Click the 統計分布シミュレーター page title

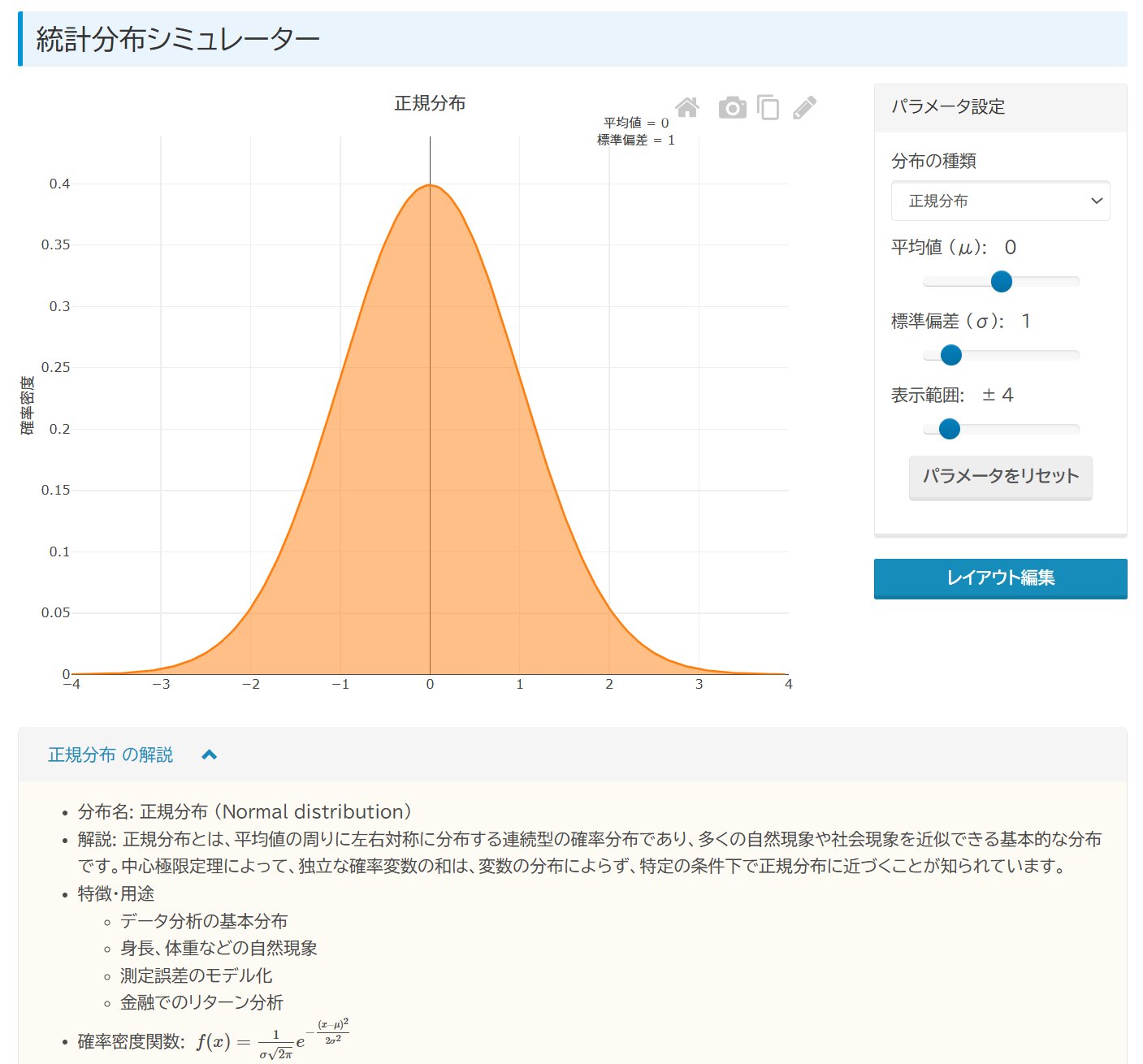(178, 39)
